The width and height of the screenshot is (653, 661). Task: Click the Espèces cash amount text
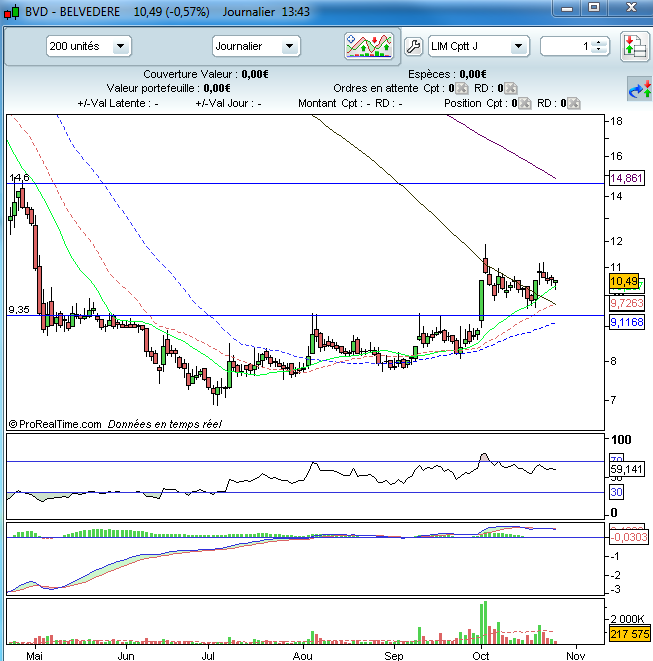pyautogui.click(x=473, y=74)
